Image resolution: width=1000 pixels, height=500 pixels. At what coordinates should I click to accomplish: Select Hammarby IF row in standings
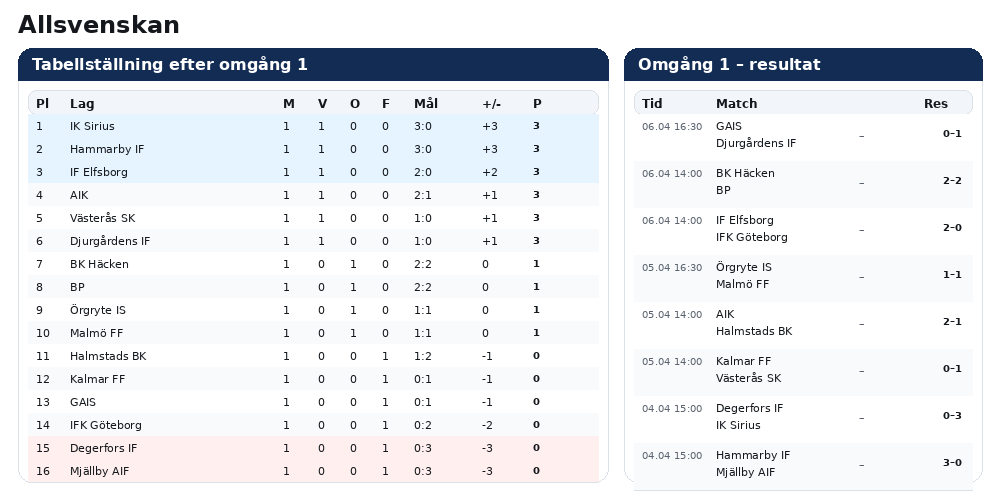107,149
